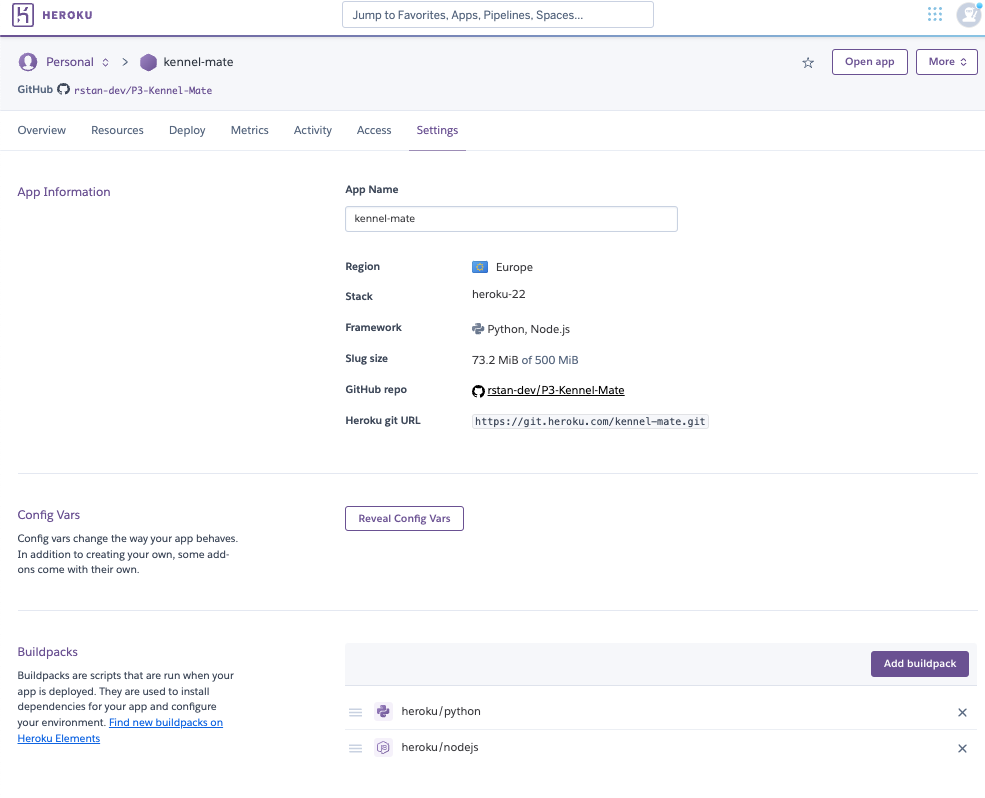View the Activity tab
Viewport: 985px width, 798px height.
313,130
